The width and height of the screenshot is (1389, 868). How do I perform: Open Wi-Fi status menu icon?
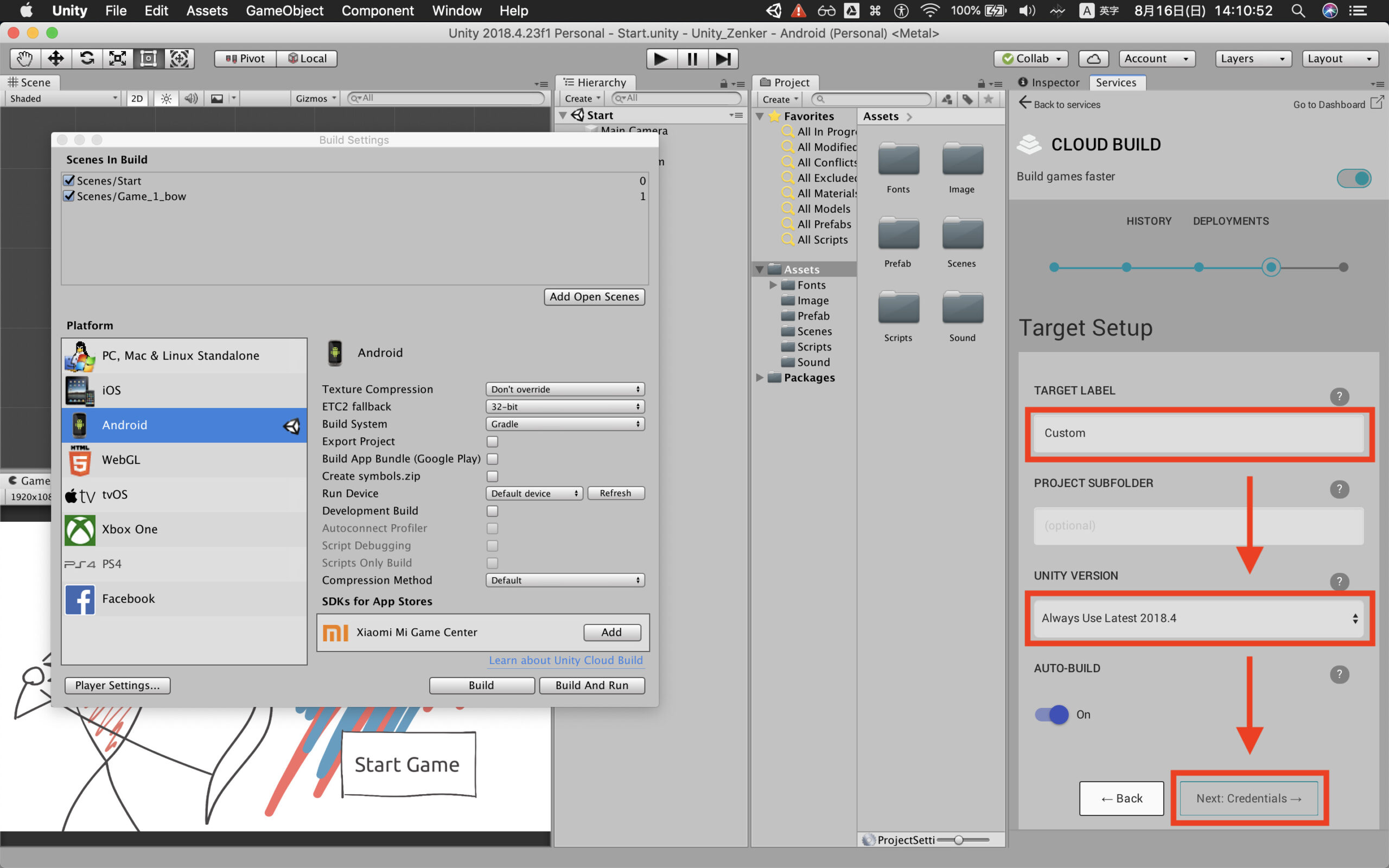coord(929,10)
